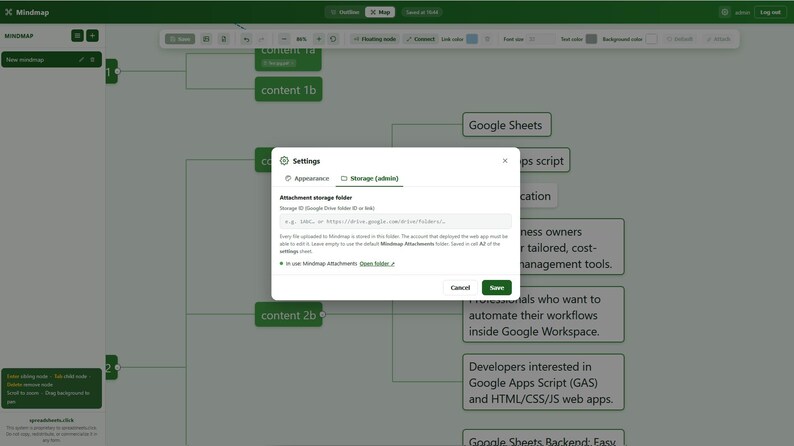The height and width of the screenshot is (446, 794).
Task: Click the Font size field
Action: pyautogui.click(x=540, y=39)
